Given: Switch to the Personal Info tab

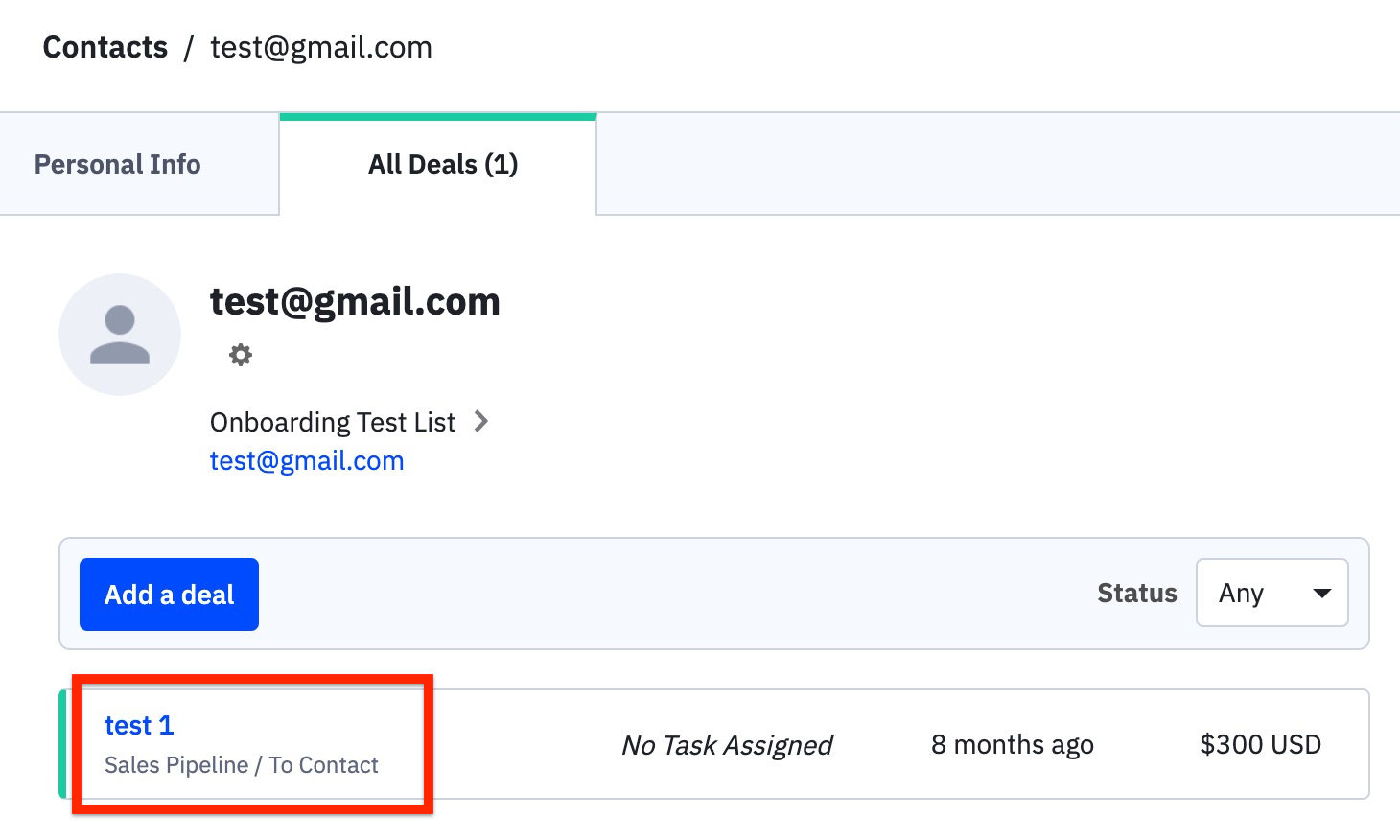Looking at the screenshot, I should point(118,165).
